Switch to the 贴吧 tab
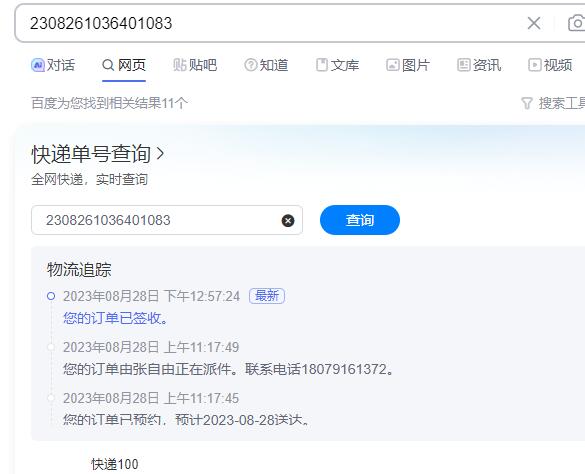This screenshot has height=474, width=585. pyautogui.click(x=195, y=65)
